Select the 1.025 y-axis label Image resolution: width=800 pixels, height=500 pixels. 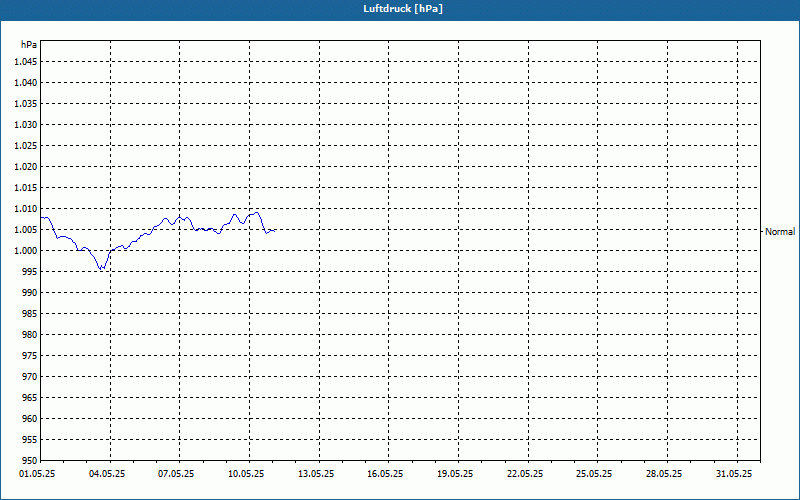pos(26,145)
